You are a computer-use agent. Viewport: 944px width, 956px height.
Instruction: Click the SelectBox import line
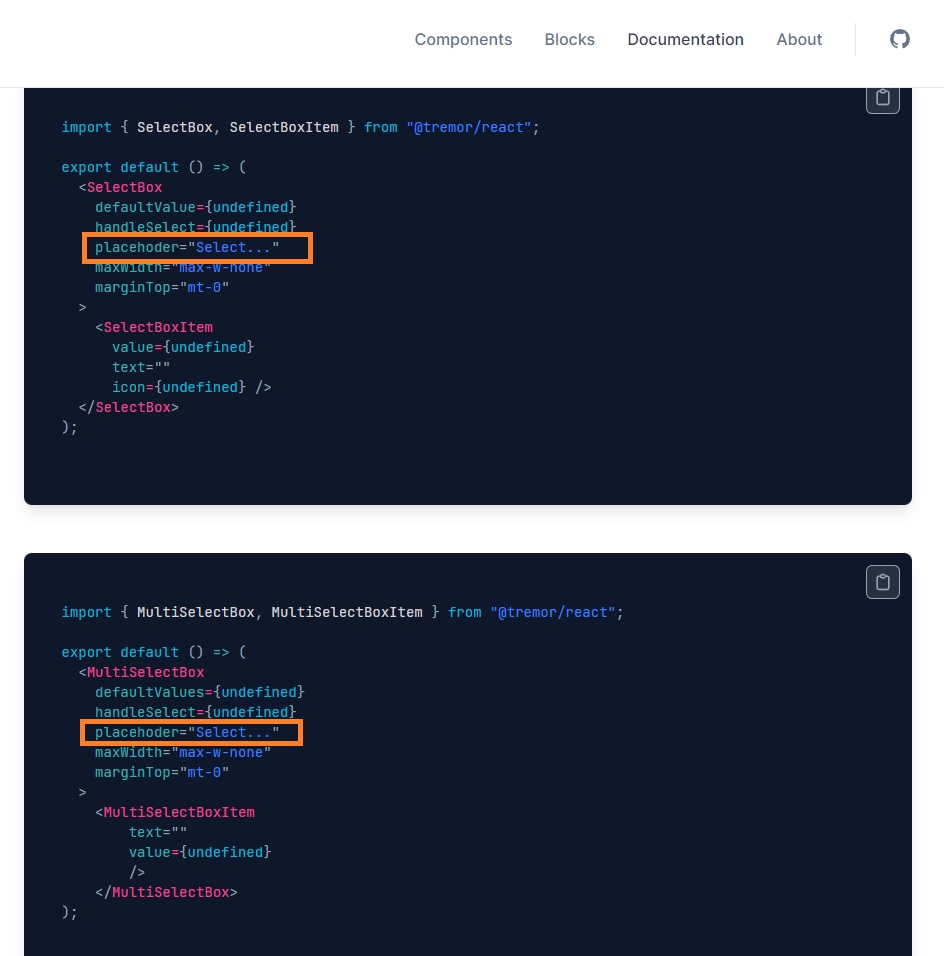[x=300, y=127]
